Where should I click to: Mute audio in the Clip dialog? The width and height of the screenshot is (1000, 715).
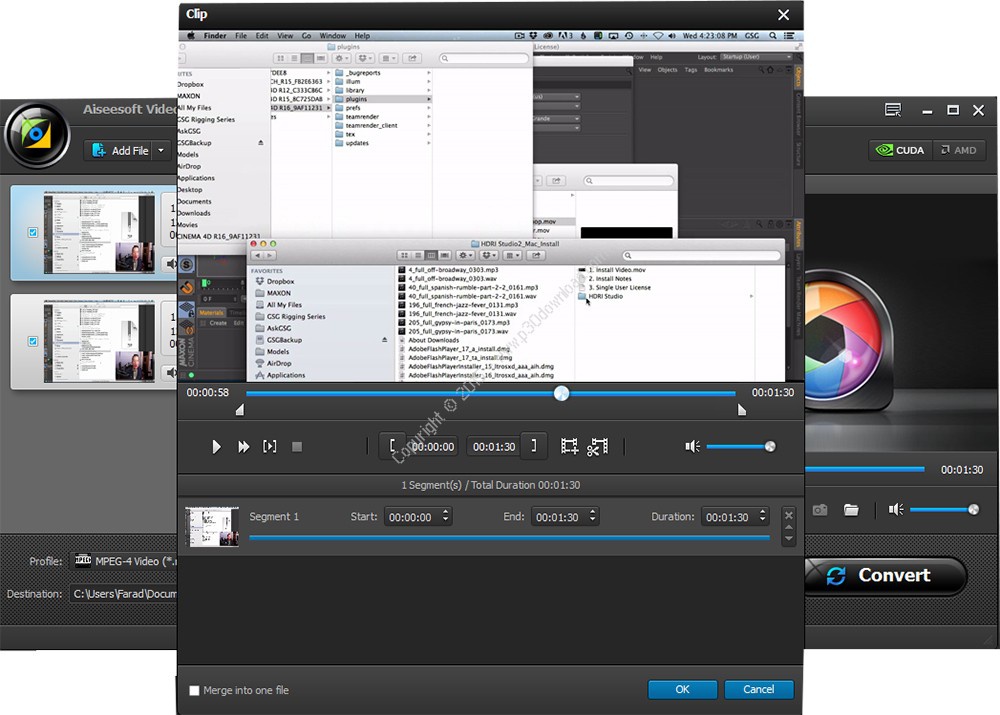(x=692, y=446)
